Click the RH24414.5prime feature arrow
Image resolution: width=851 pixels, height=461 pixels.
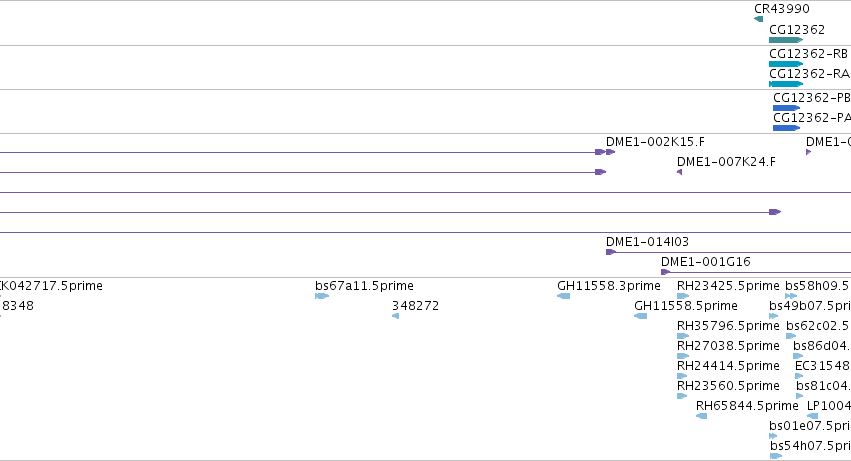(682, 376)
